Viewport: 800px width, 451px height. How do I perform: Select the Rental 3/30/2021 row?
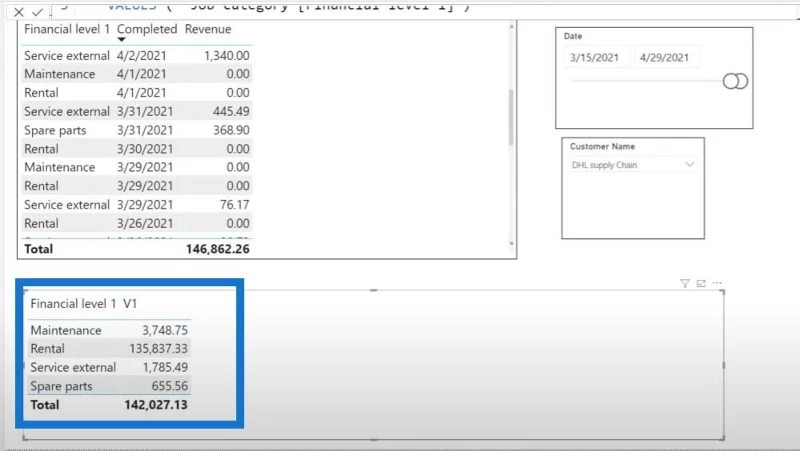137,149
